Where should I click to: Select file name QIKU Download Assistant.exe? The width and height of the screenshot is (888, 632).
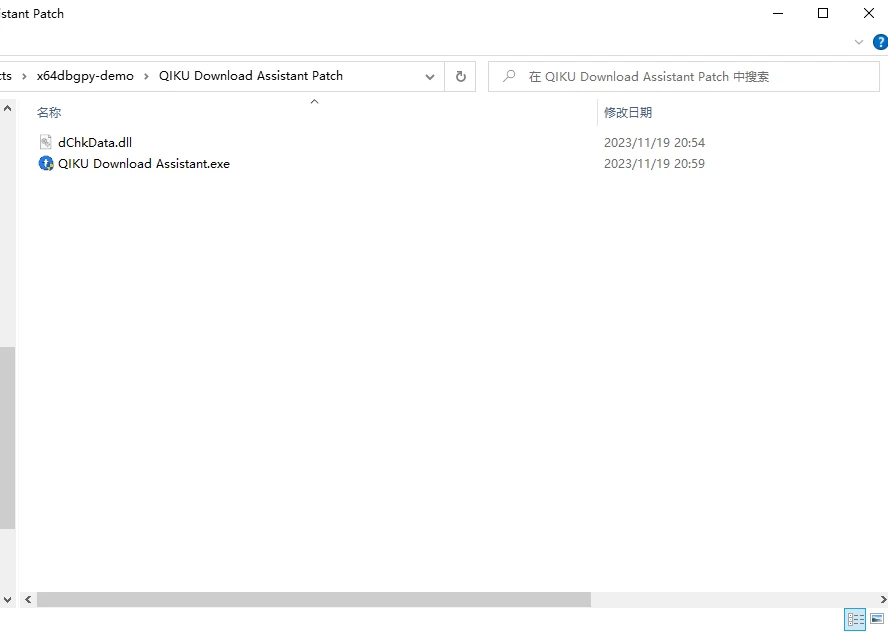click(x=144, y=164)
